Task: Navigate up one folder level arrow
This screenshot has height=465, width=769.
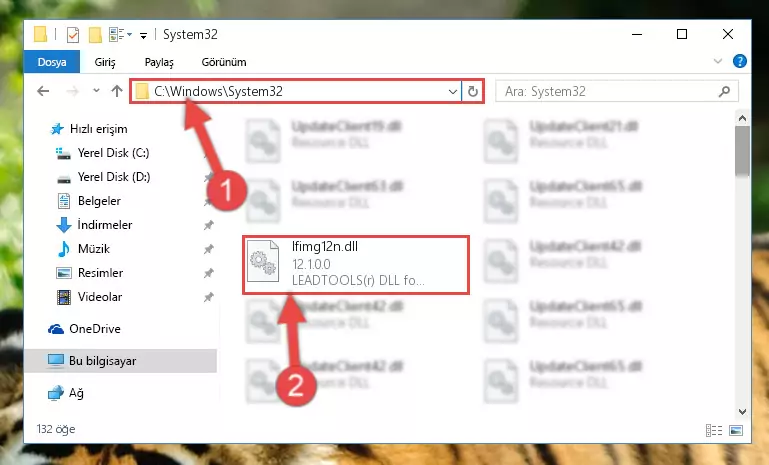Action: pyautogui.click(x=116, y=91)
